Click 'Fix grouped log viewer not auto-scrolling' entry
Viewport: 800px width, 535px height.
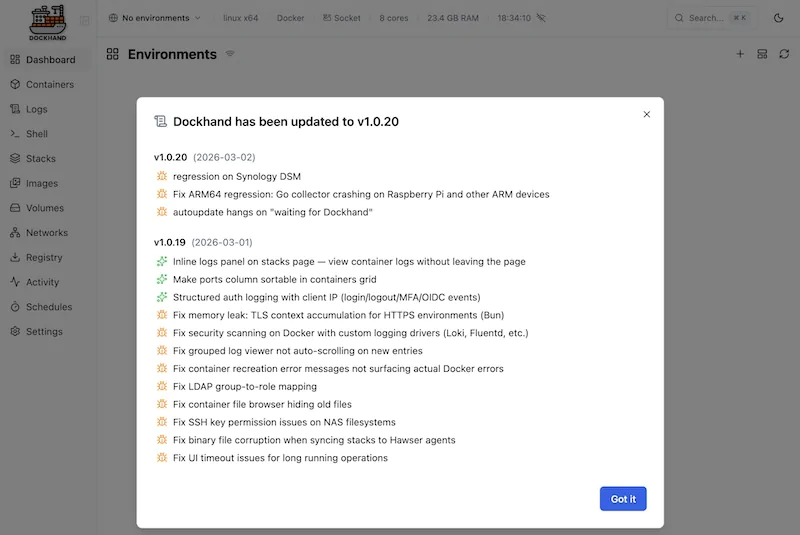(297, 351)
